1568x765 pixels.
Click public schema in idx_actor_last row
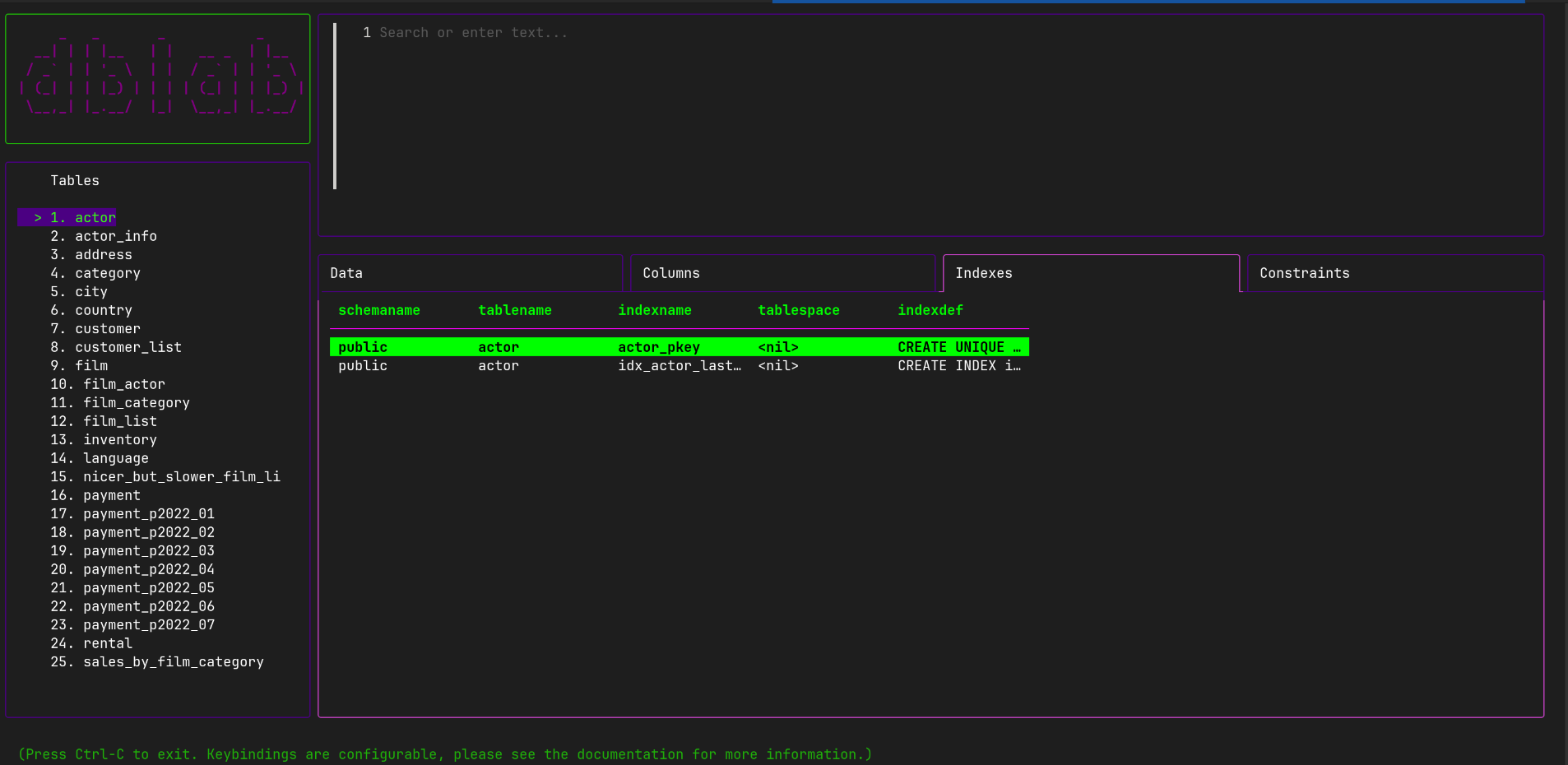point(363,366)
